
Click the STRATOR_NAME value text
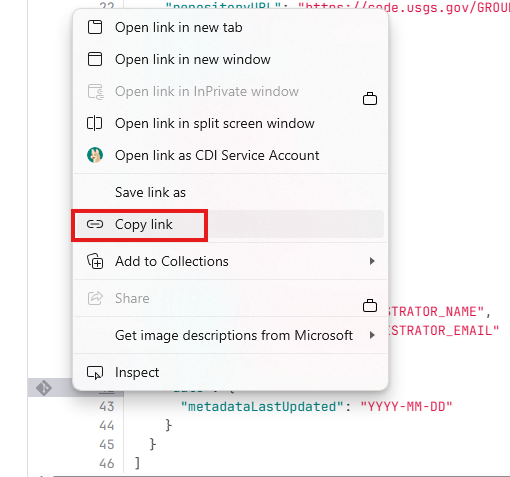click(x=435, y=312)
